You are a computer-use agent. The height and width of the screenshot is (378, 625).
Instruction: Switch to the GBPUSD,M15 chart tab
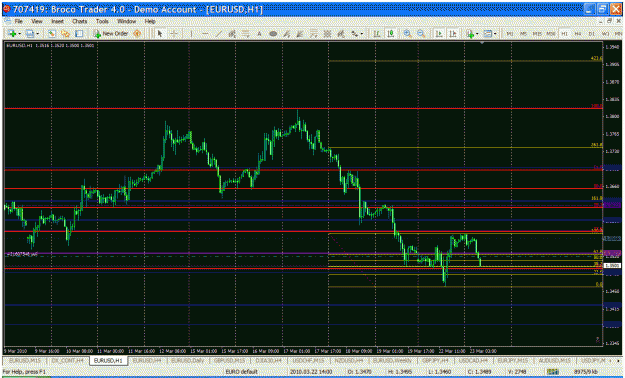[x=230, y=360]
